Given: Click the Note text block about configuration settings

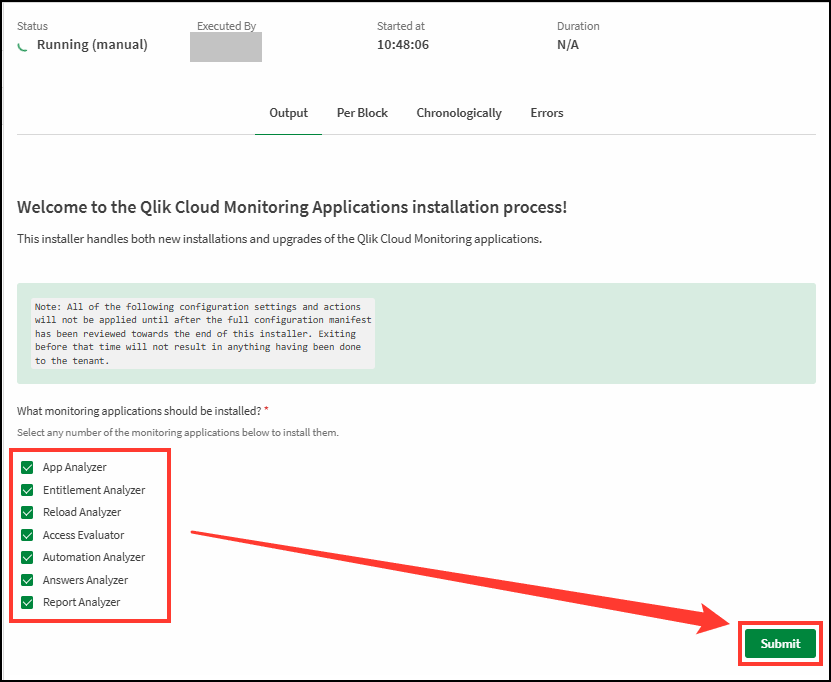Looking at the screenshot, I should coord(203,333).
